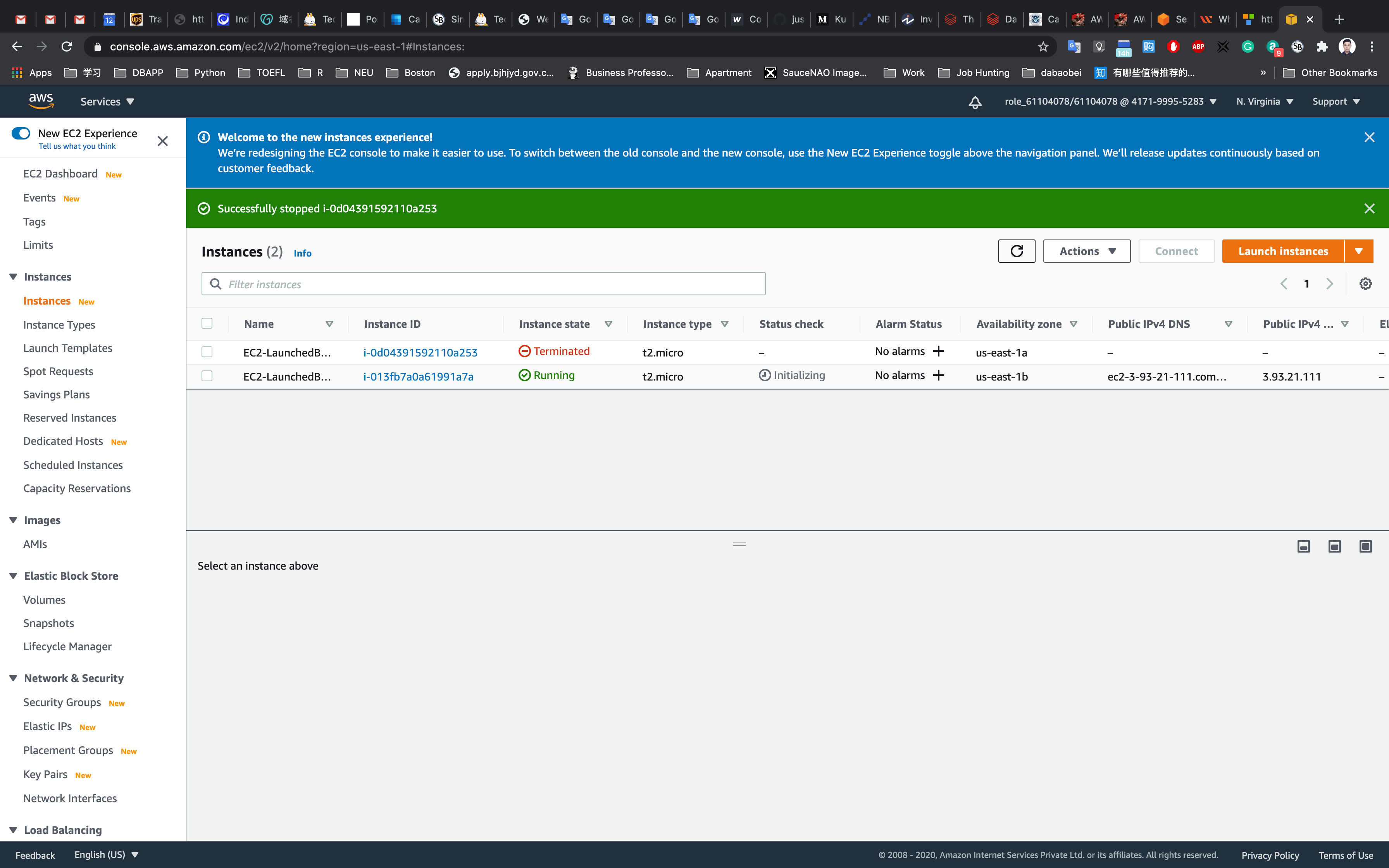1389x868 pixels.
Task: Open the Actions dropdown
Action: 1087,251
